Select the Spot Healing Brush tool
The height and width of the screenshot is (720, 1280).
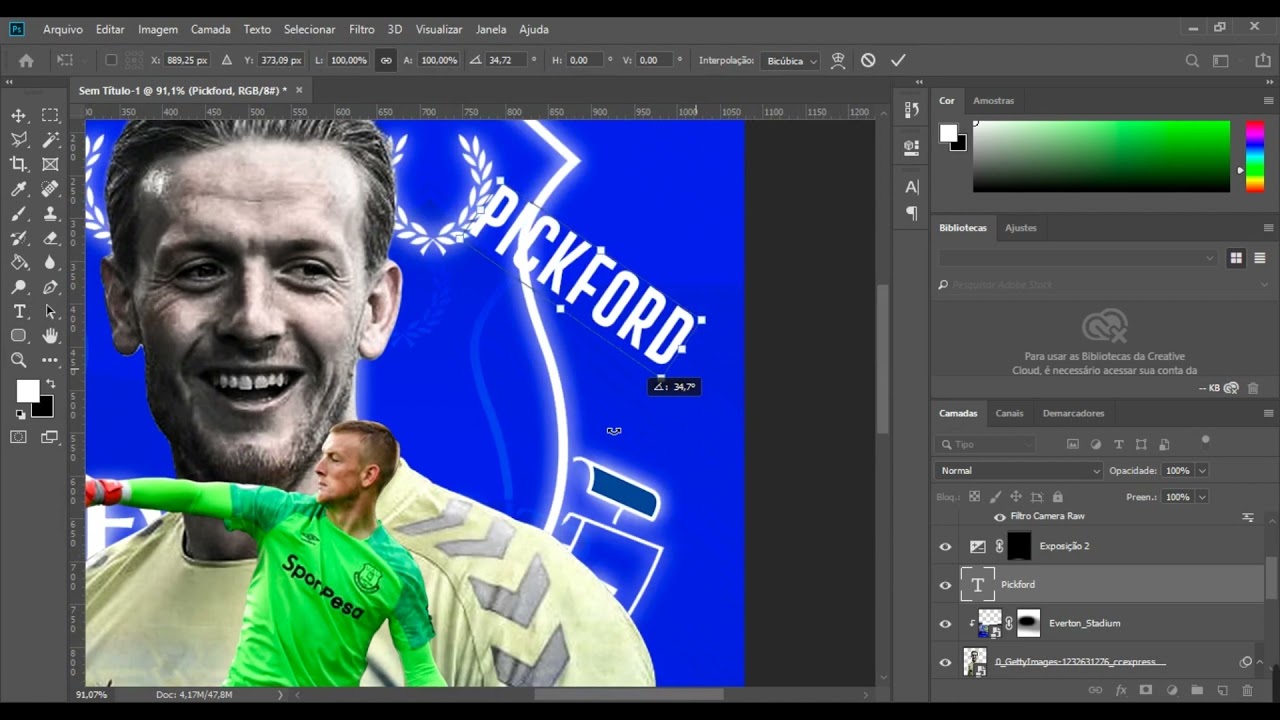(50, 189)
